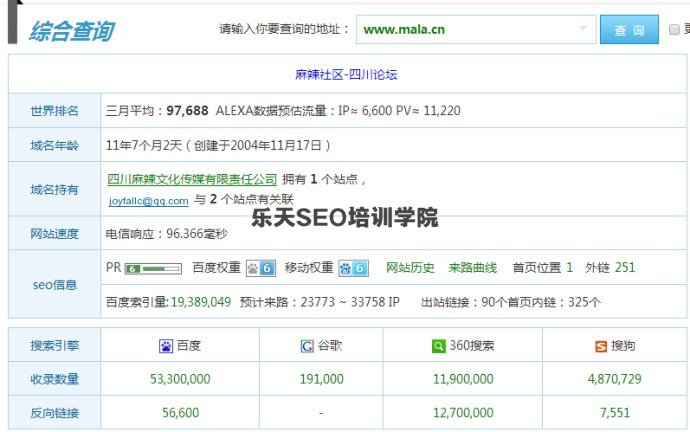Click the 域名持有 row label

click(x=54, y=190)
